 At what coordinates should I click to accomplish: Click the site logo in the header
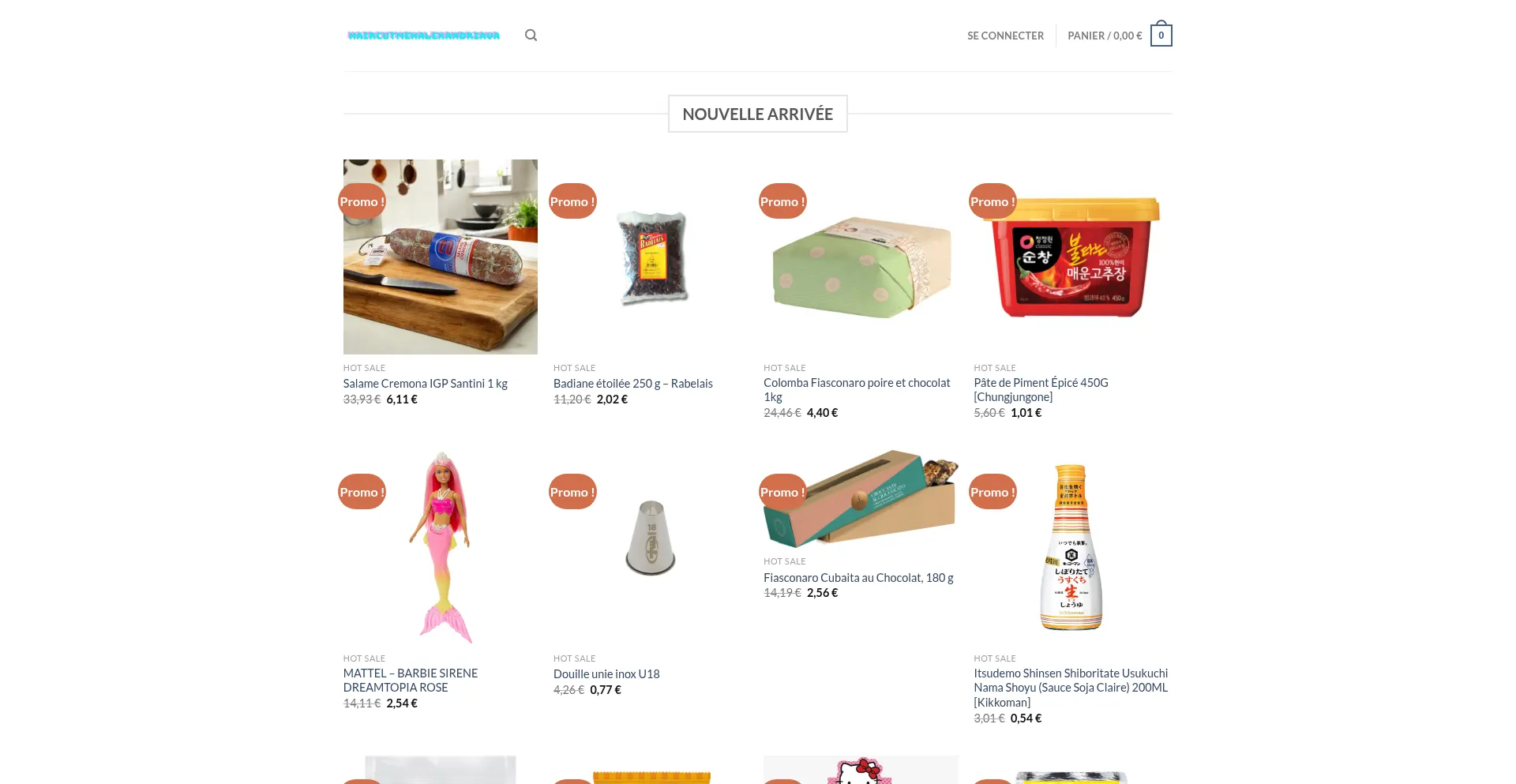pos(424,36)
